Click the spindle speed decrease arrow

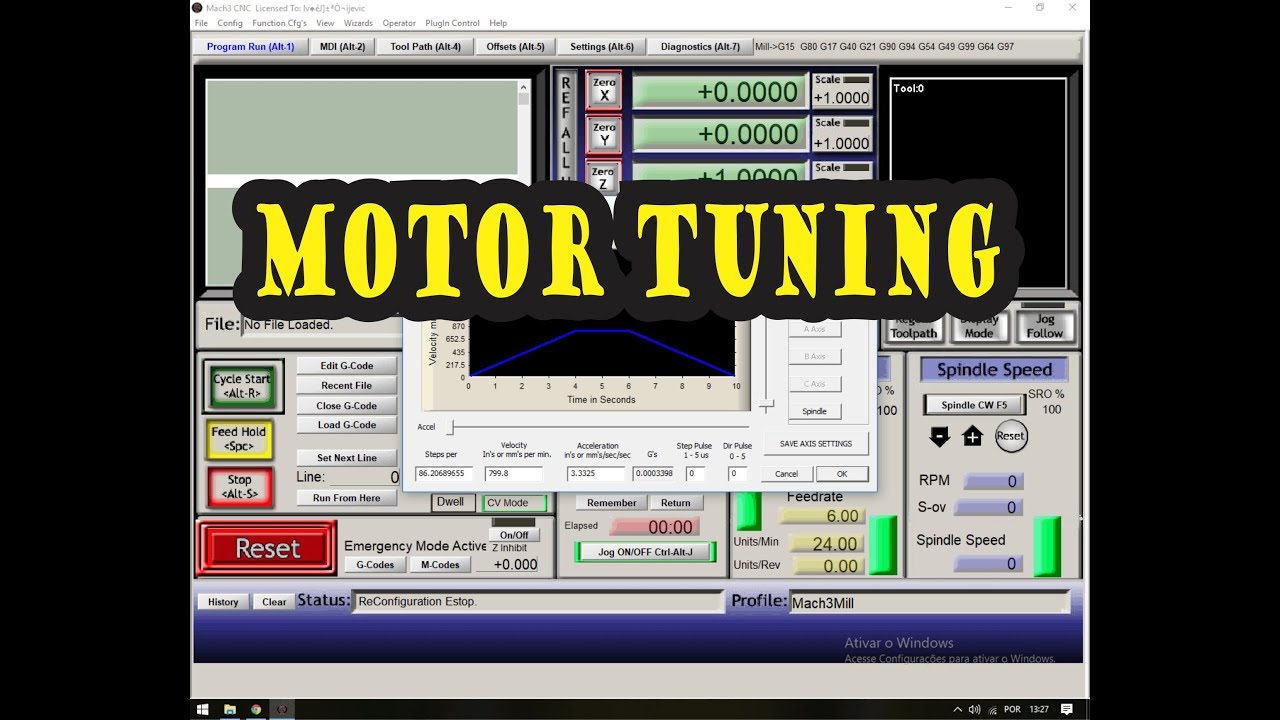(x=939, y=436)
